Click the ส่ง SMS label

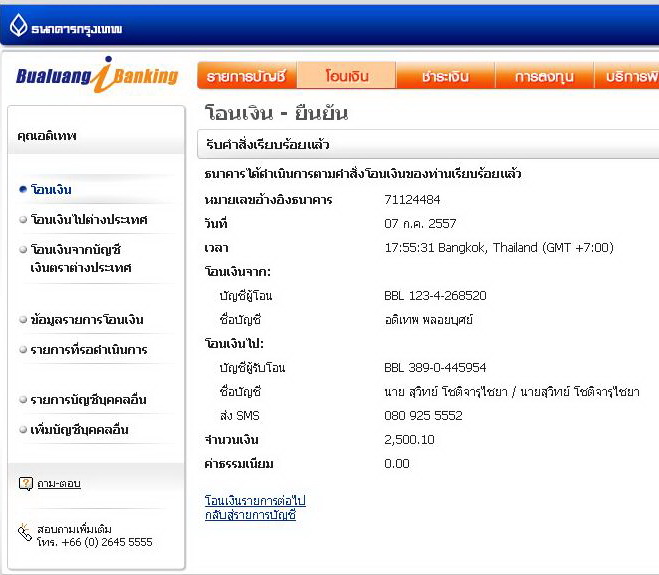click(x=240, y=416)
